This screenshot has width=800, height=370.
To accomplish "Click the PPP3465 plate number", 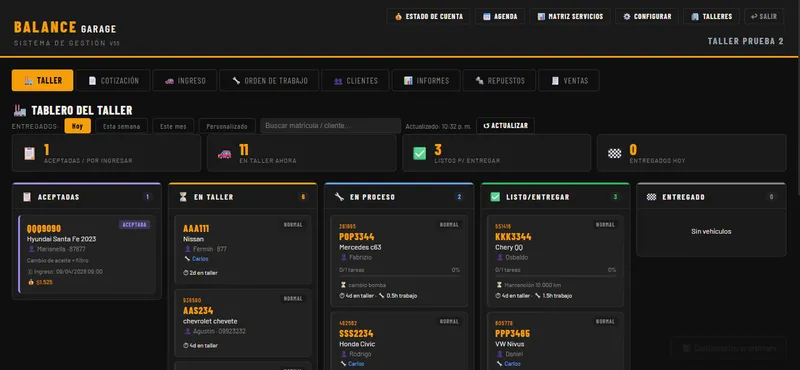I will (513, 334).
